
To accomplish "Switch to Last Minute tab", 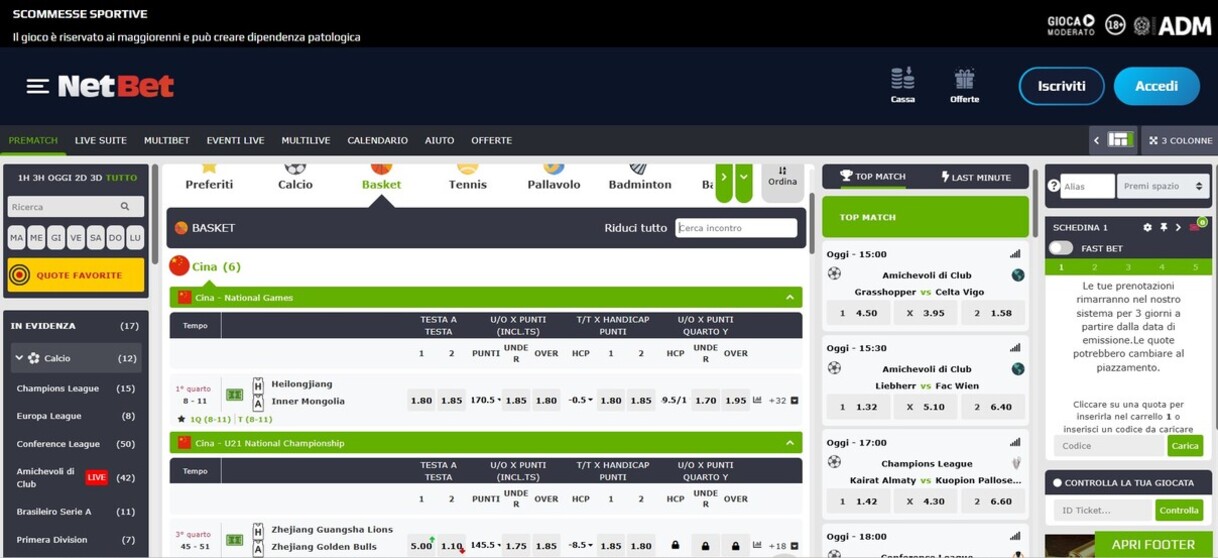I will click(x=975, y=177).
